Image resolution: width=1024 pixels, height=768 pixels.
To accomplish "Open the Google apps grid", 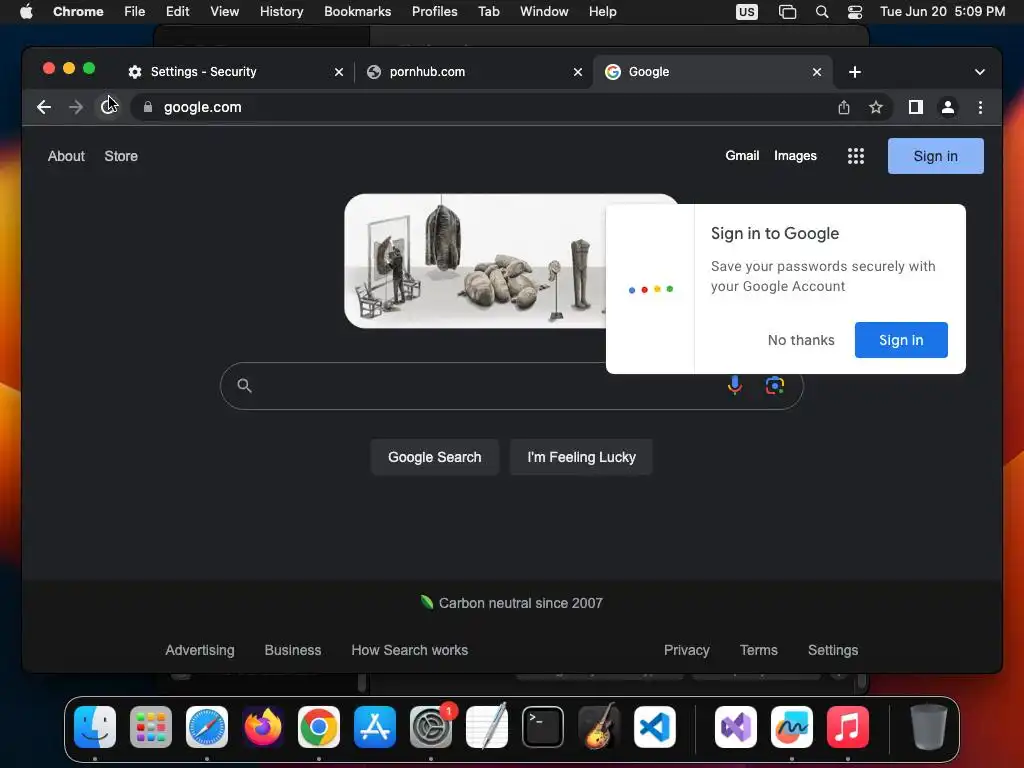I will click(x=856, y=155).
